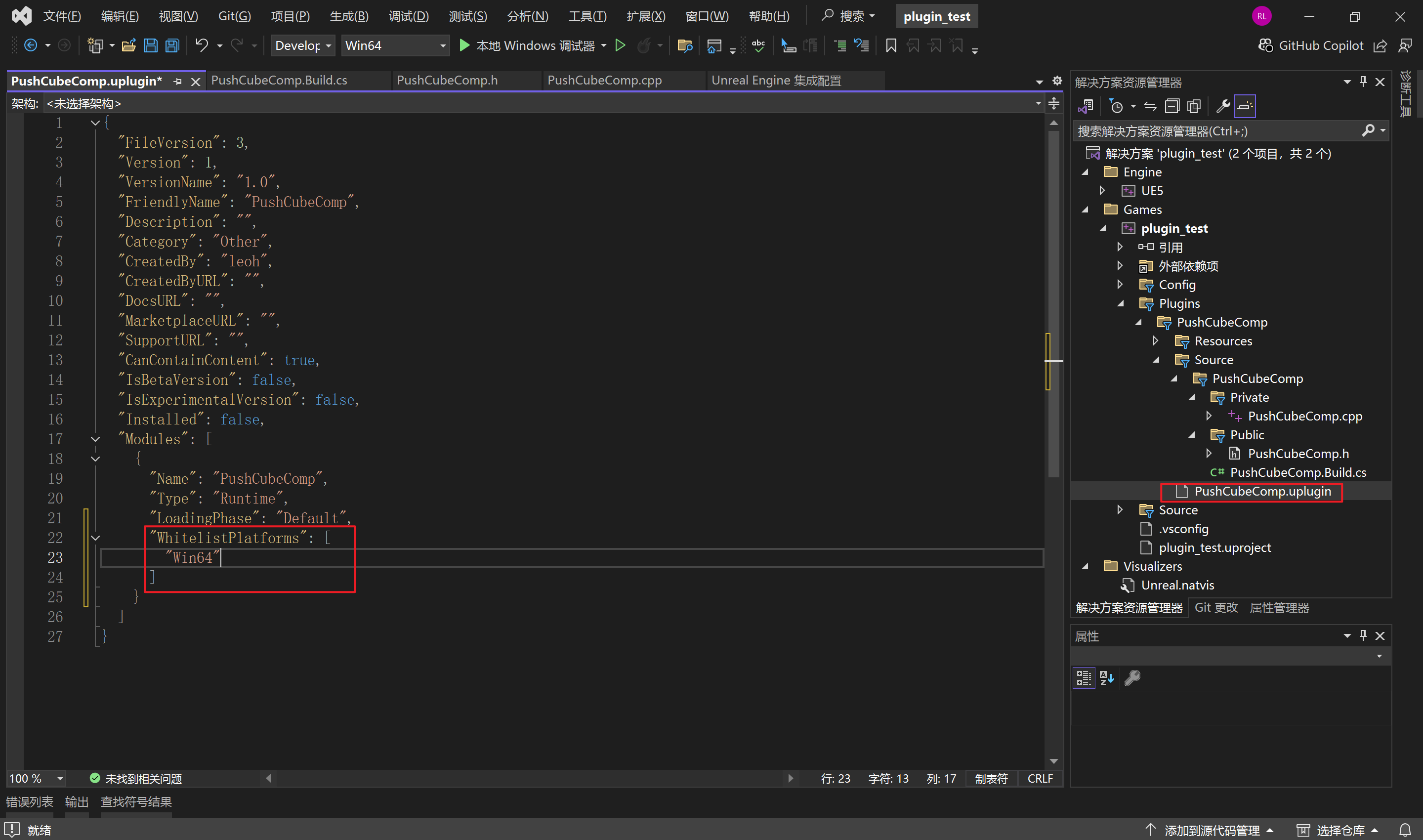Toggle bookmark icon in the toolbar
The image size is (1423, 840).
pos(891,45)
